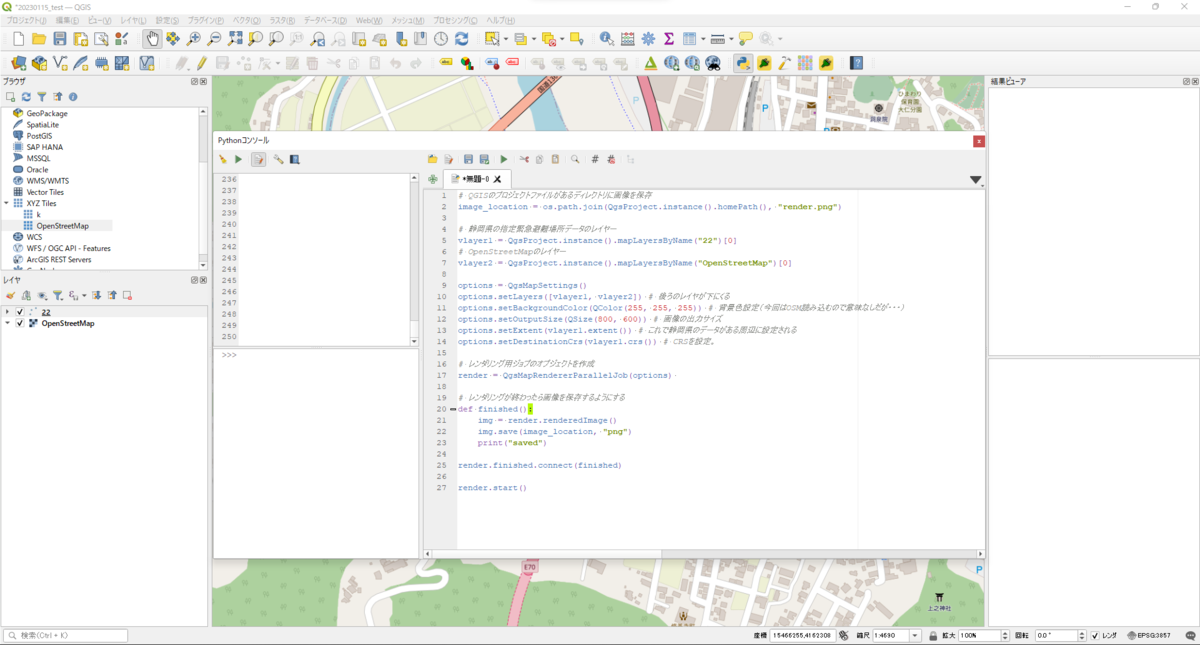The height and width of the screenshot is (645, 1200).
Task: Click the Zoom Out magnifier tool
Action: tap(214, 39)
